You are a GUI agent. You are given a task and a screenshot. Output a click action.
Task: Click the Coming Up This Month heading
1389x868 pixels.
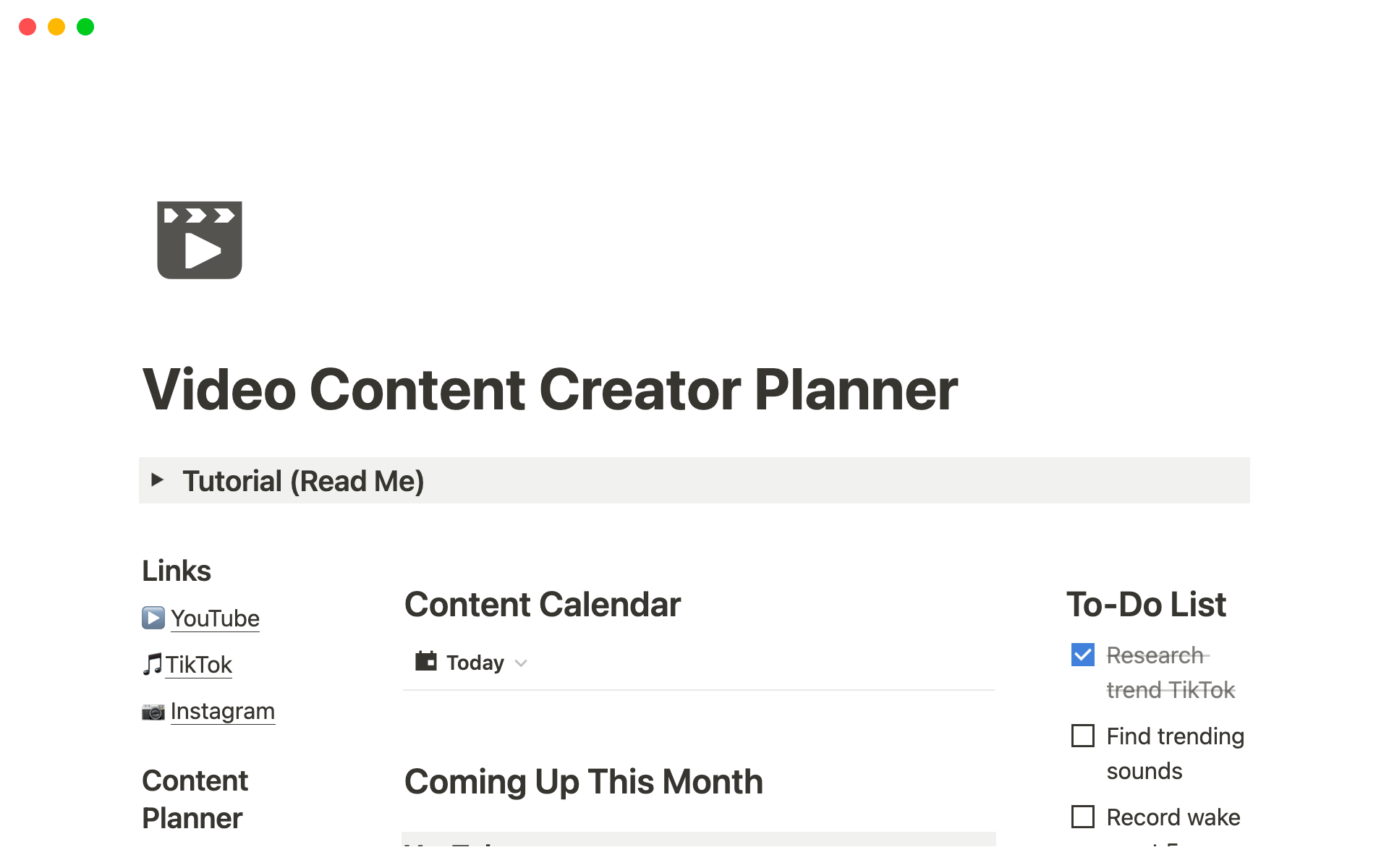(583, 782)
